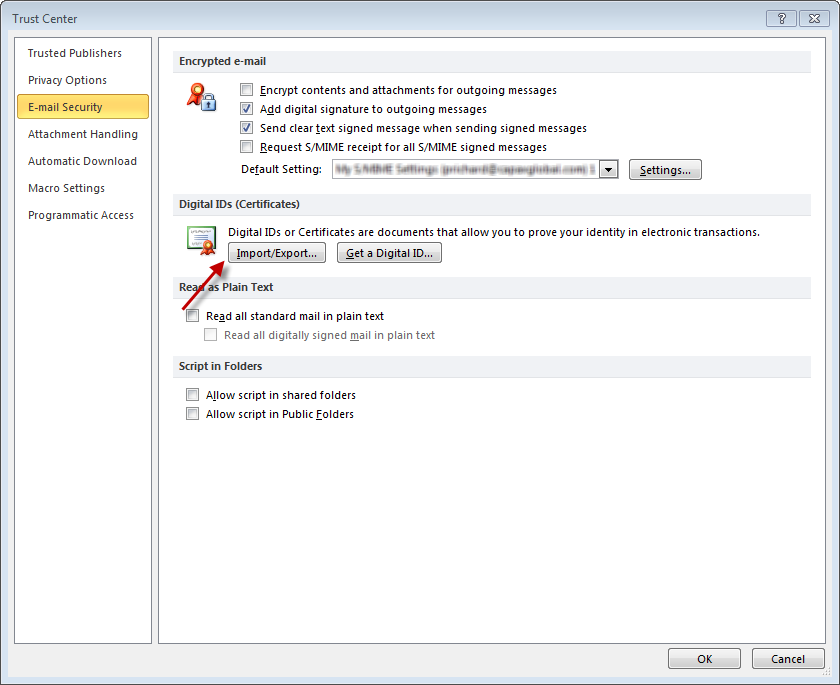Uncheck Add digital signature to outgoing messages
Screen dimensions: 840x685
tap(246, 109)
